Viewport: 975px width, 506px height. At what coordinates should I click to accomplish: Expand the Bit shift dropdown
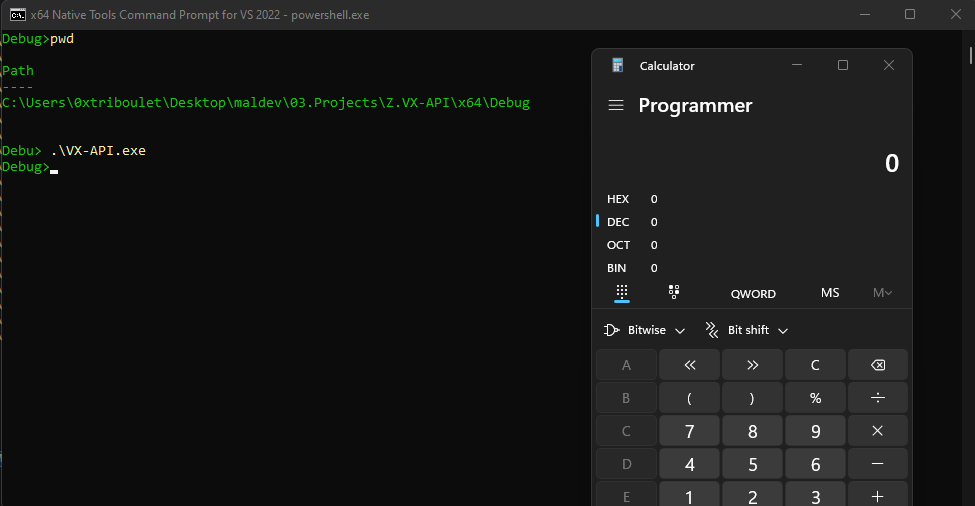coord(747,330)
